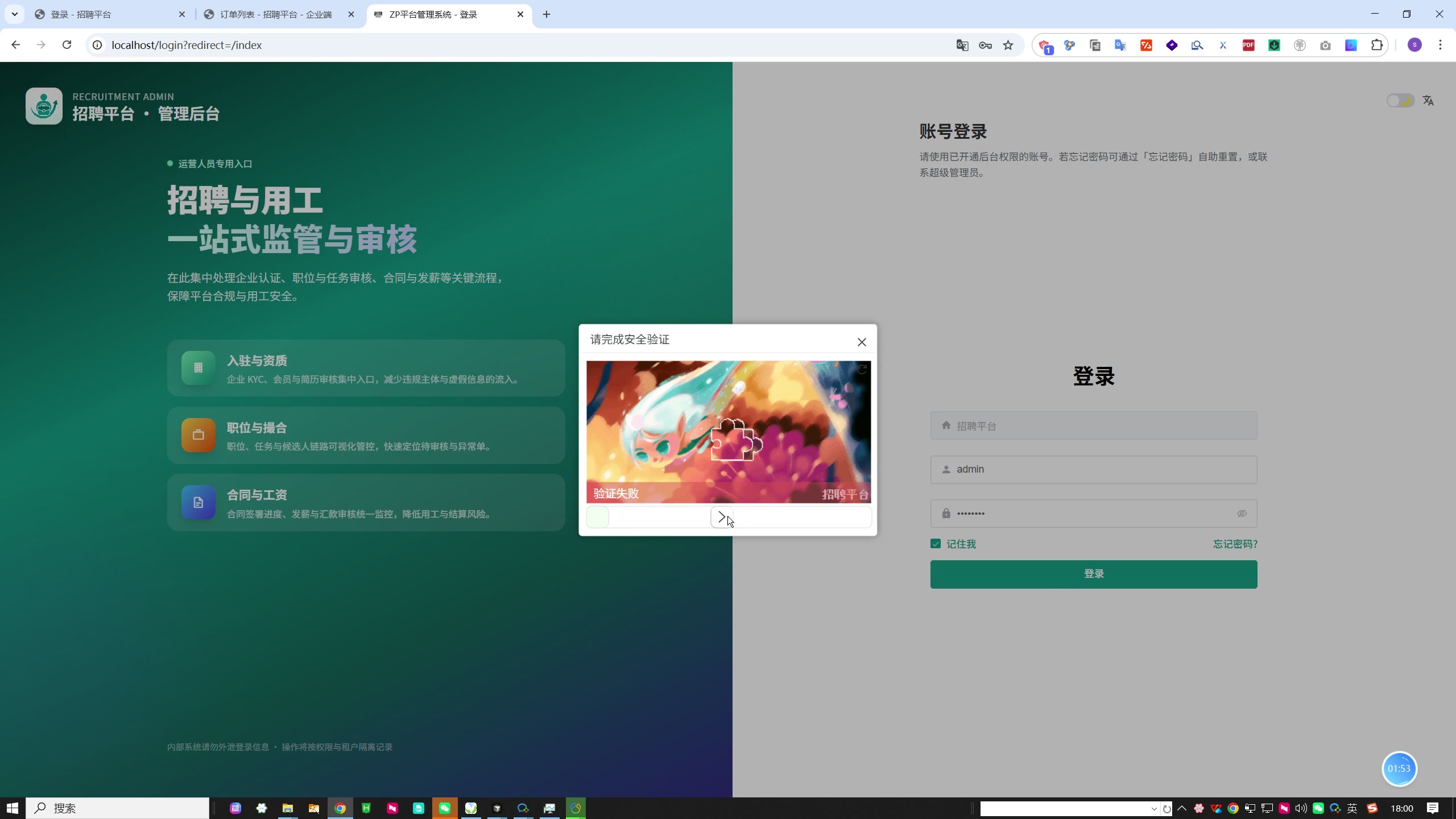Close the security verification dialog
1456x819 pixels.
point(862,342)
